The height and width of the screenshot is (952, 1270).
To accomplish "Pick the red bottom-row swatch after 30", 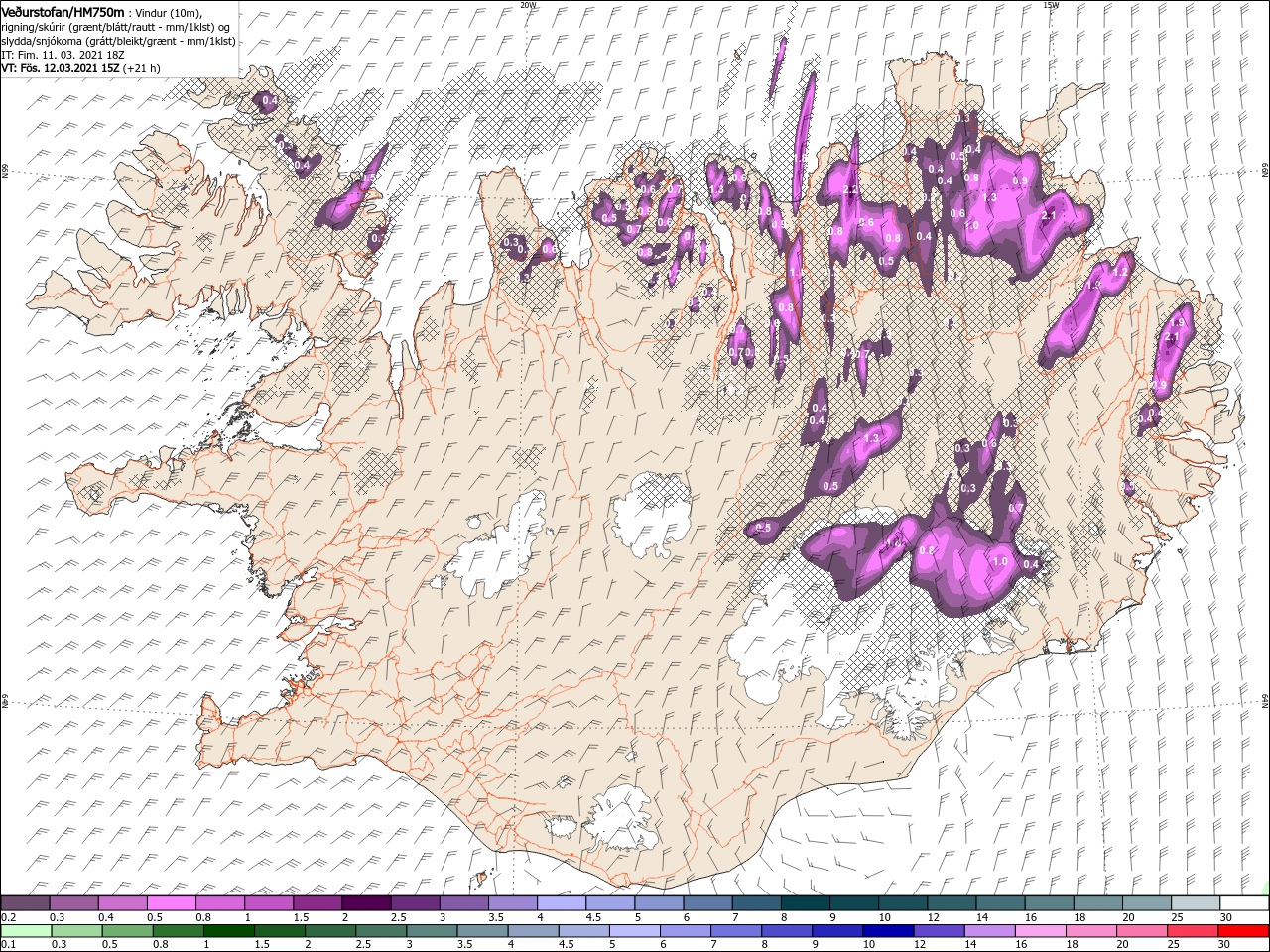I will point(1243,931).
